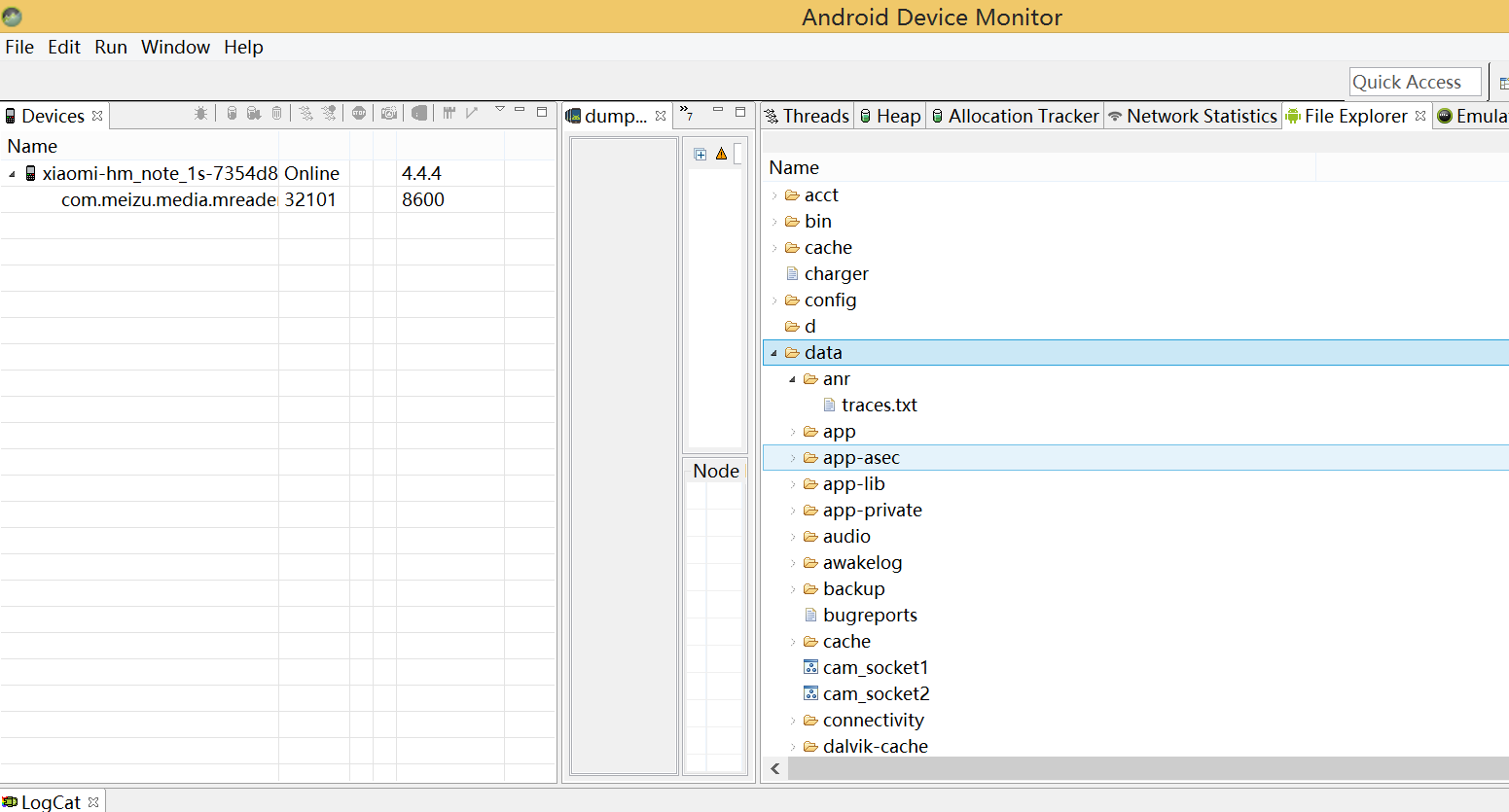This screenshot has width=1509, height=812.
Task: Click the OpenGL trace icon in Devices
Action: 472,113
